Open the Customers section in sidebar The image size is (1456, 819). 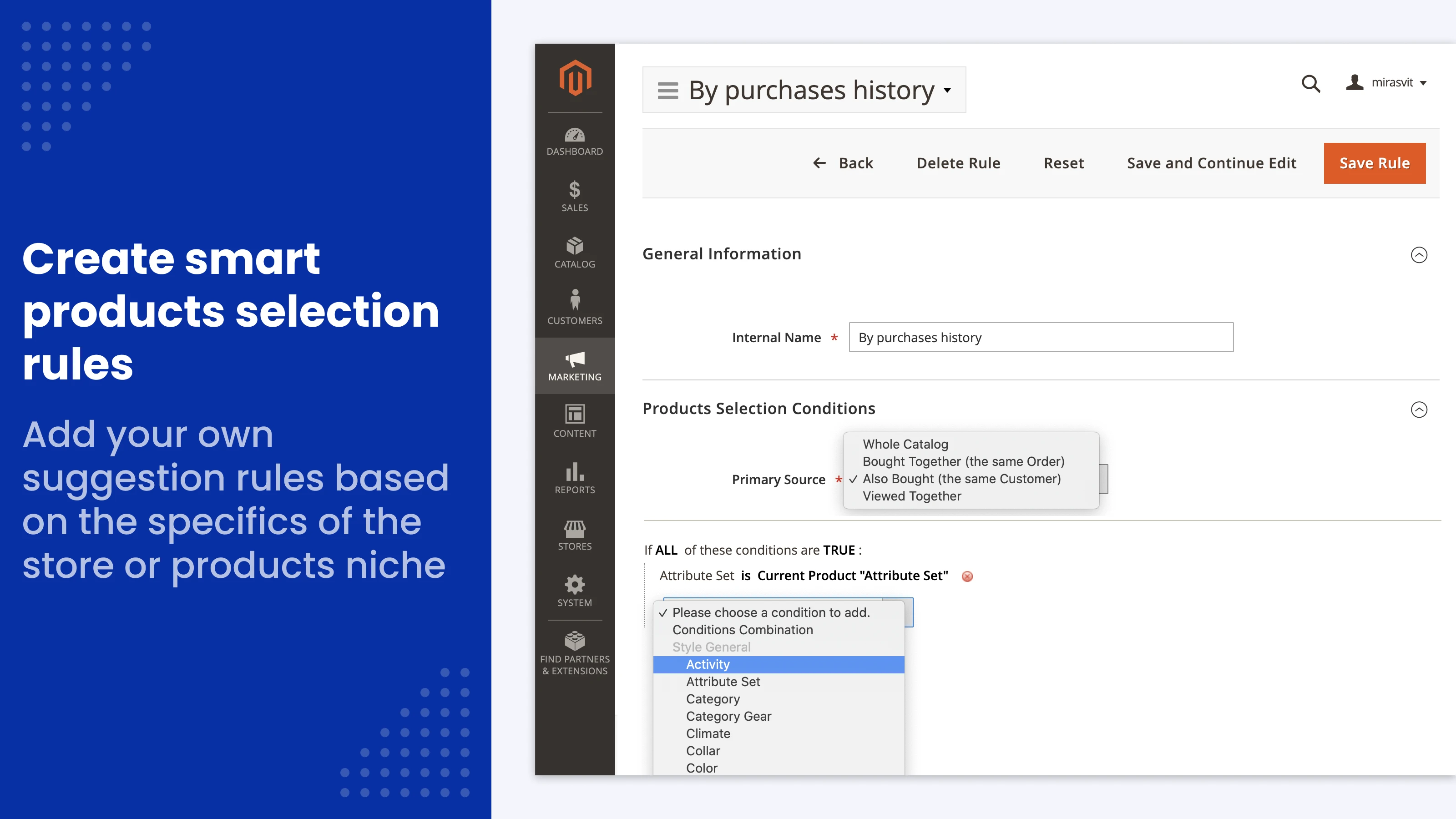click(x=574, y=308)
